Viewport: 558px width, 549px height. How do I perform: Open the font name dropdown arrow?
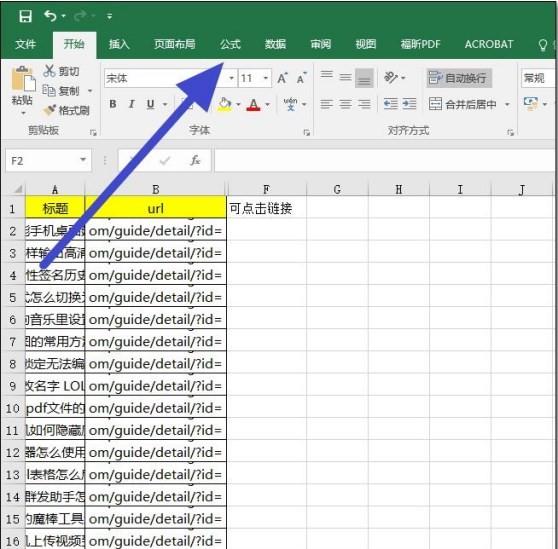tap(232, 78)
